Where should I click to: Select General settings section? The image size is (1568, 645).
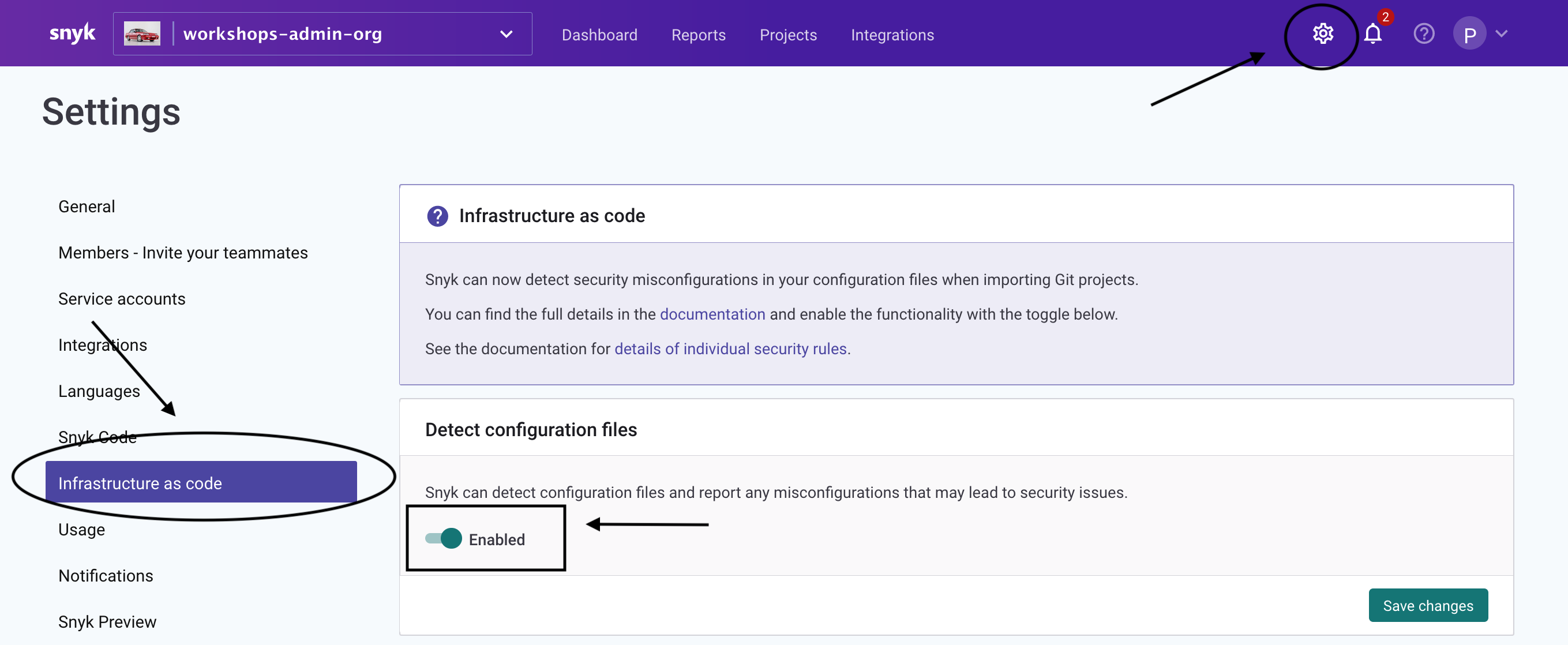(x=87, y=207)
